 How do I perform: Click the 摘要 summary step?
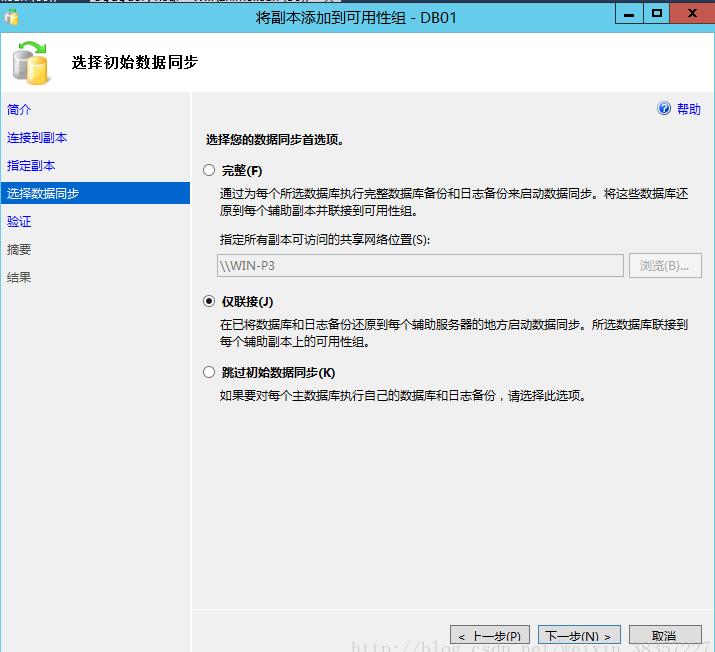pos(19,249)
